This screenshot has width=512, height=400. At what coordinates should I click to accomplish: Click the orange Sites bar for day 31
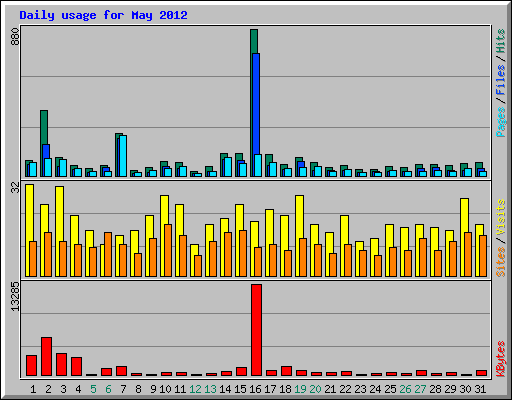pos(483,256)
